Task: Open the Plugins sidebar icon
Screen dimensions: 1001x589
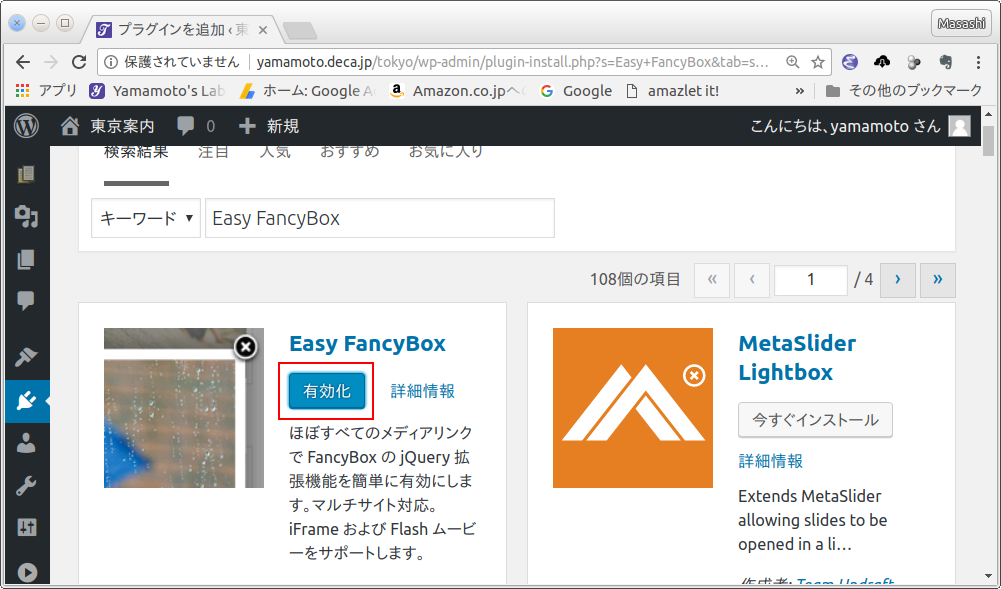Action: pyautogui.click(x=26, y=401)
